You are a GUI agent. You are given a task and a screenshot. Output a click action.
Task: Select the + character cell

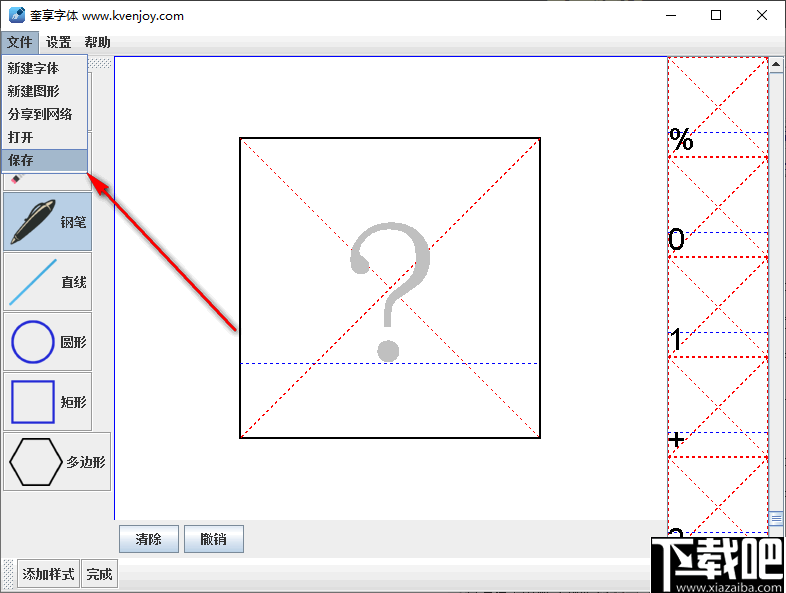point(718,407)
